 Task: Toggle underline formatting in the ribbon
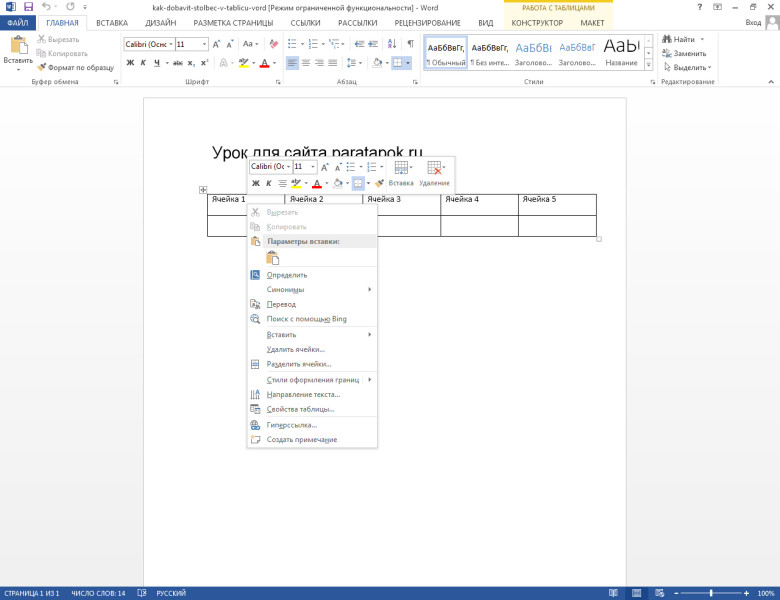point(157,63)
